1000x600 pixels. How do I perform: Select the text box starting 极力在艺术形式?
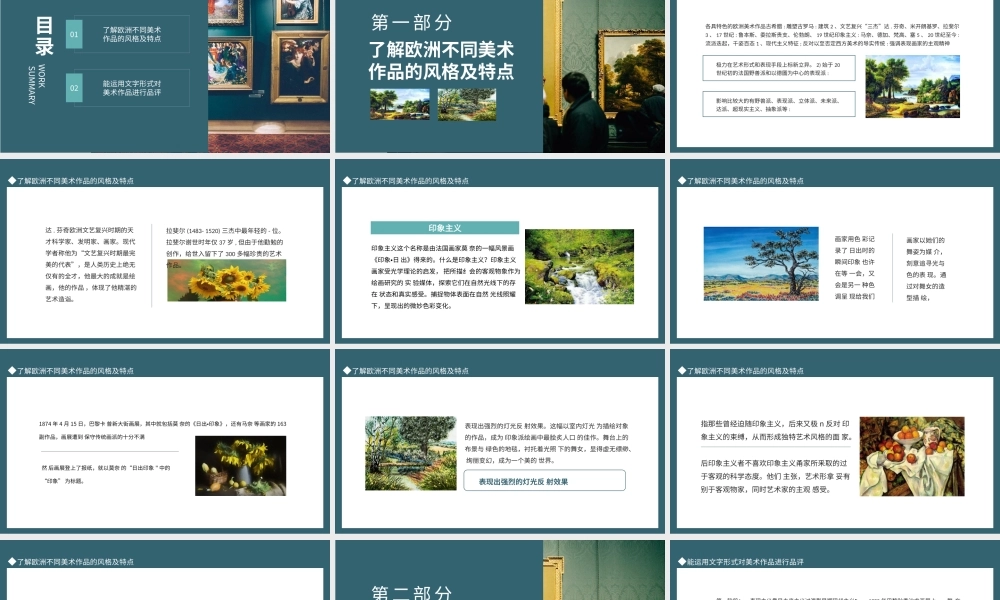779,68
